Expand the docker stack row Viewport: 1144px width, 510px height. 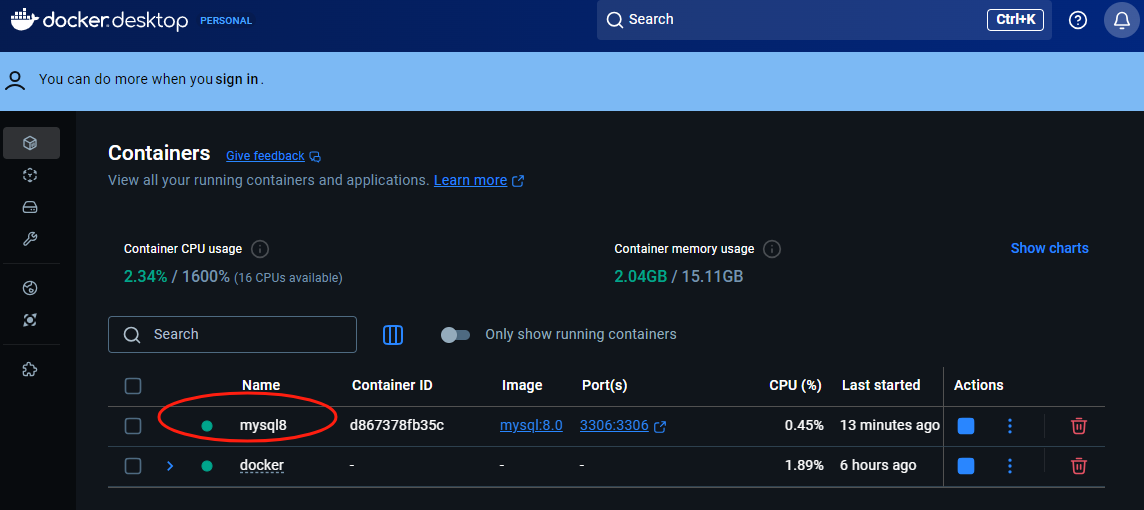coord(170,465)
